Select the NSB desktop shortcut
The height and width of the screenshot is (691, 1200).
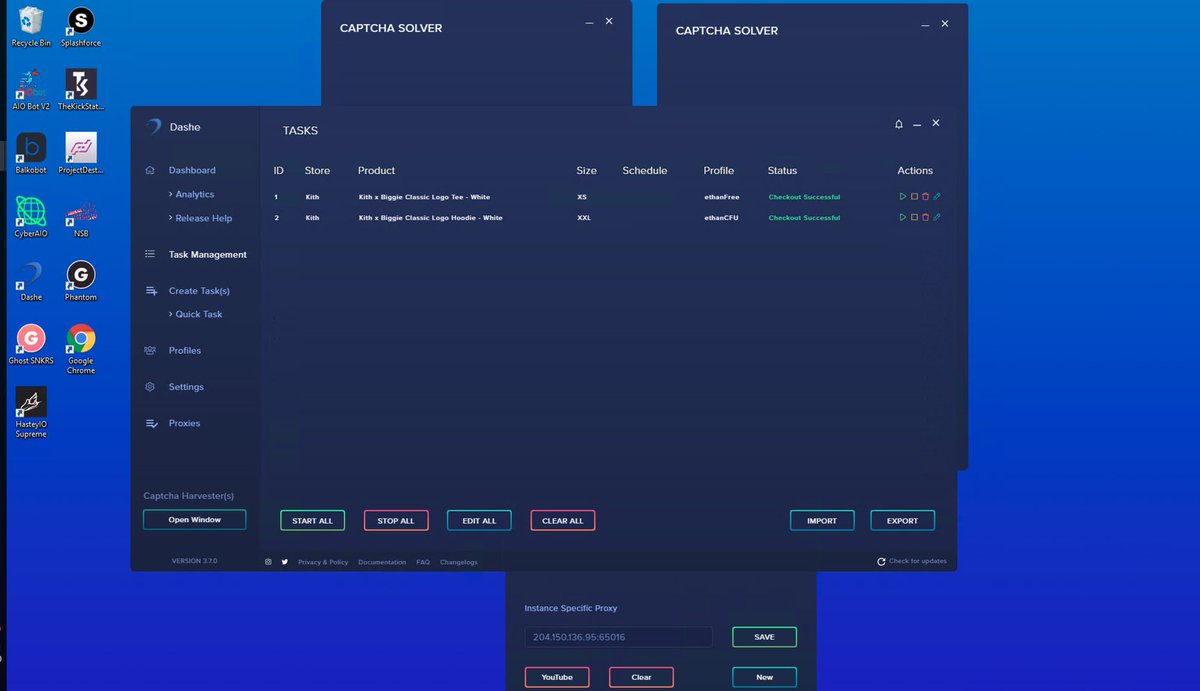click(x=81, y=216)
